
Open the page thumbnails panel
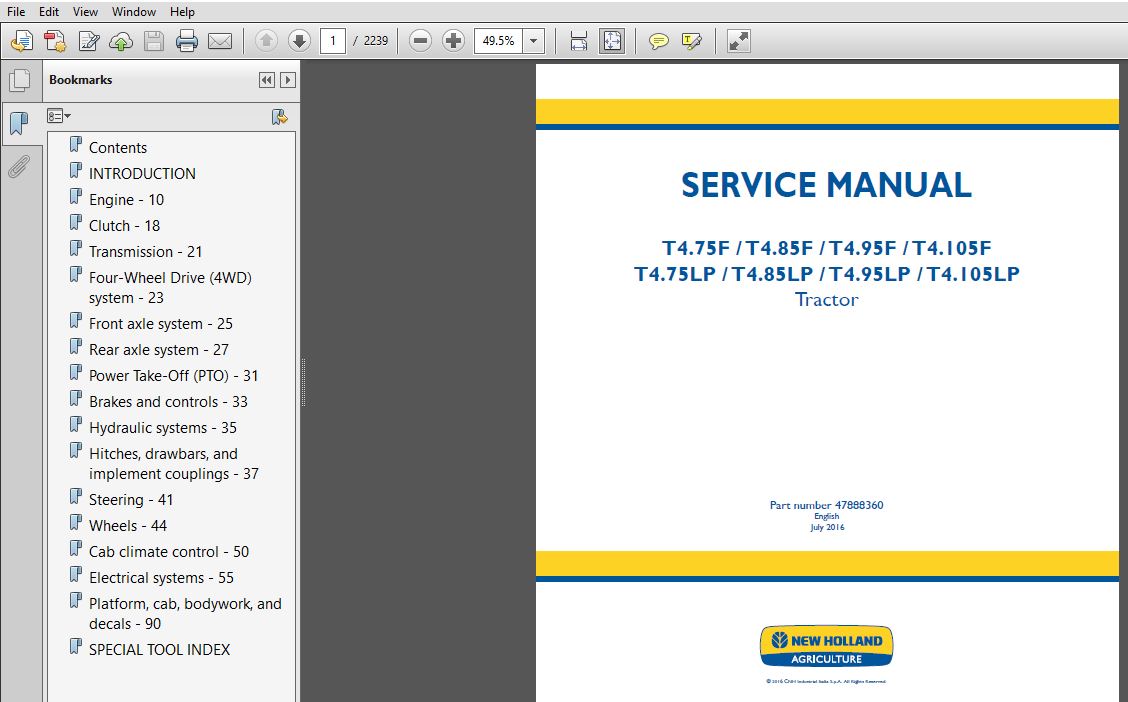point(19,80)
